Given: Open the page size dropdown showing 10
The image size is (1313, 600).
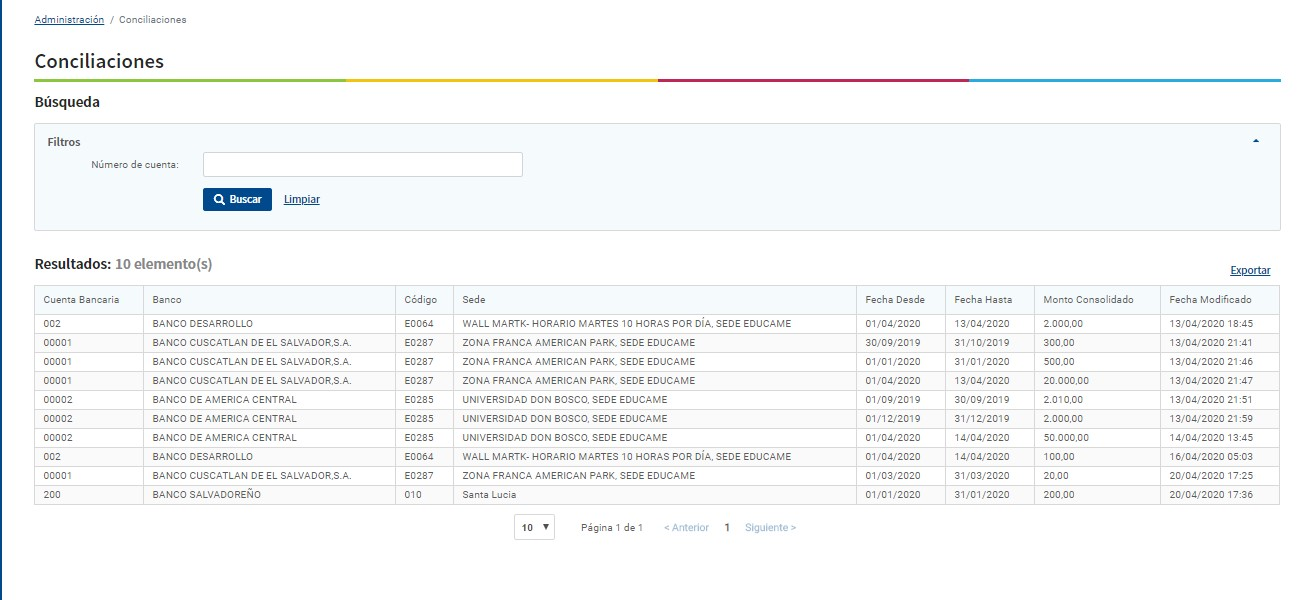Looking at the screenshot, I should (x=534, y=527).
